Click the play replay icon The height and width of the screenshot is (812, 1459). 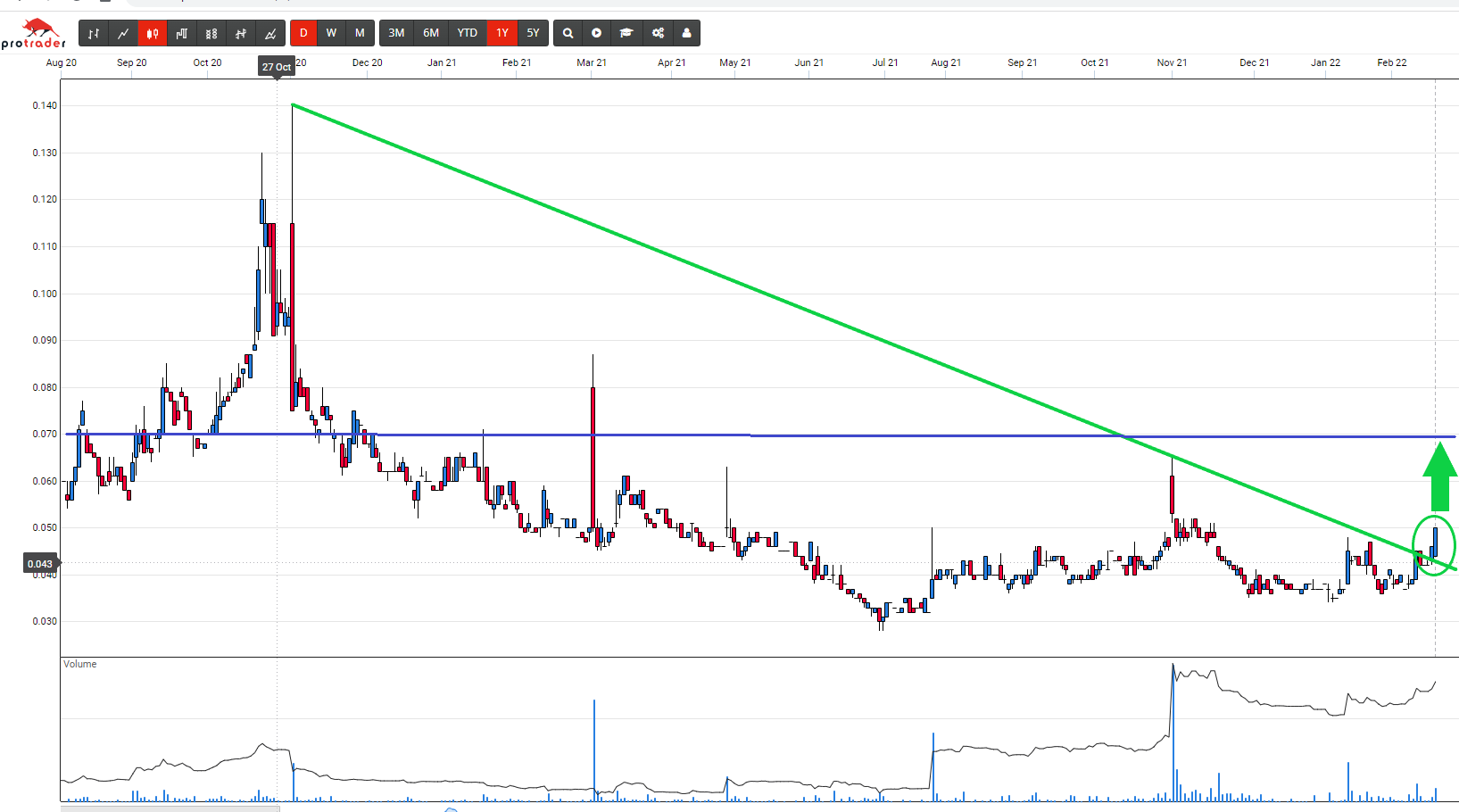click(x=597, y=33)
